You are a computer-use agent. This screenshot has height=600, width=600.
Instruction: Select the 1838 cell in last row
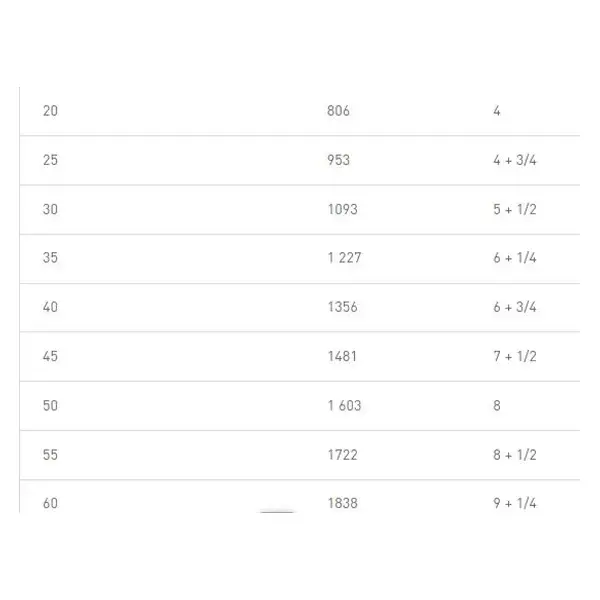pos(342,503)
